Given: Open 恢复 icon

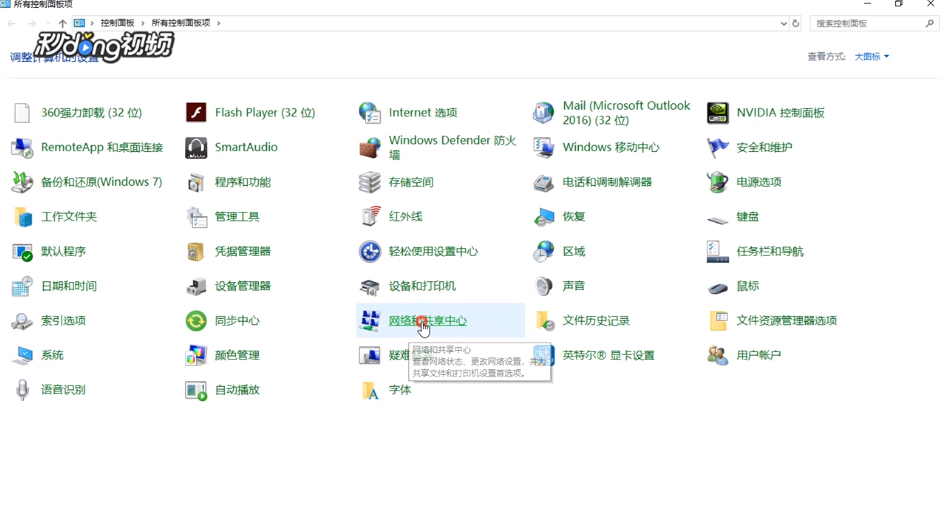Looking at the screenshot, I should [544, 217].
